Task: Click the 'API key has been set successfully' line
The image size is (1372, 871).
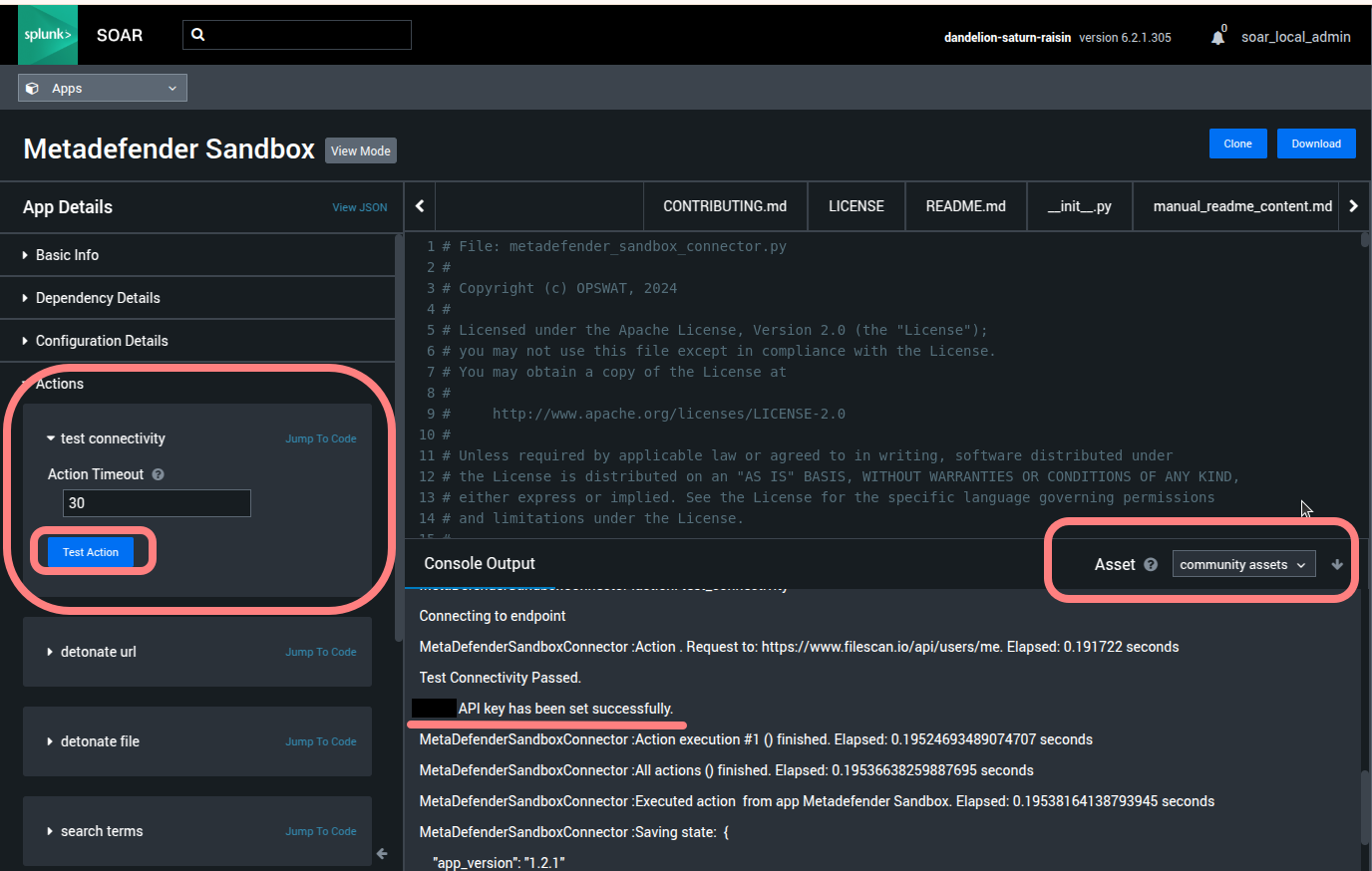Action: tap(565, 709)
